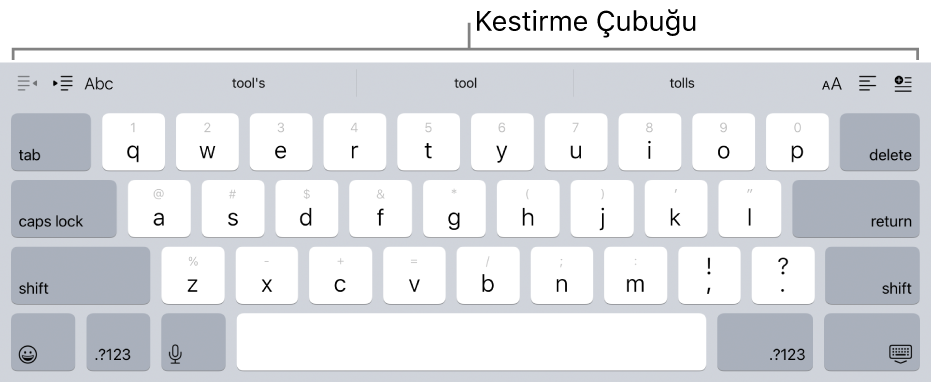Image resolution: width=931 pixels, height=383 pixels.
Task: Choose the "tool" suggestion
Action: pos(465,83)
